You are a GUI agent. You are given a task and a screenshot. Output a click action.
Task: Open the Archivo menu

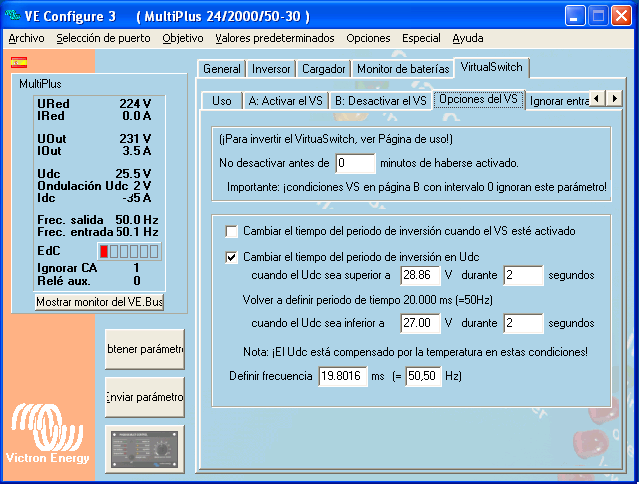[x=26, y=38]
